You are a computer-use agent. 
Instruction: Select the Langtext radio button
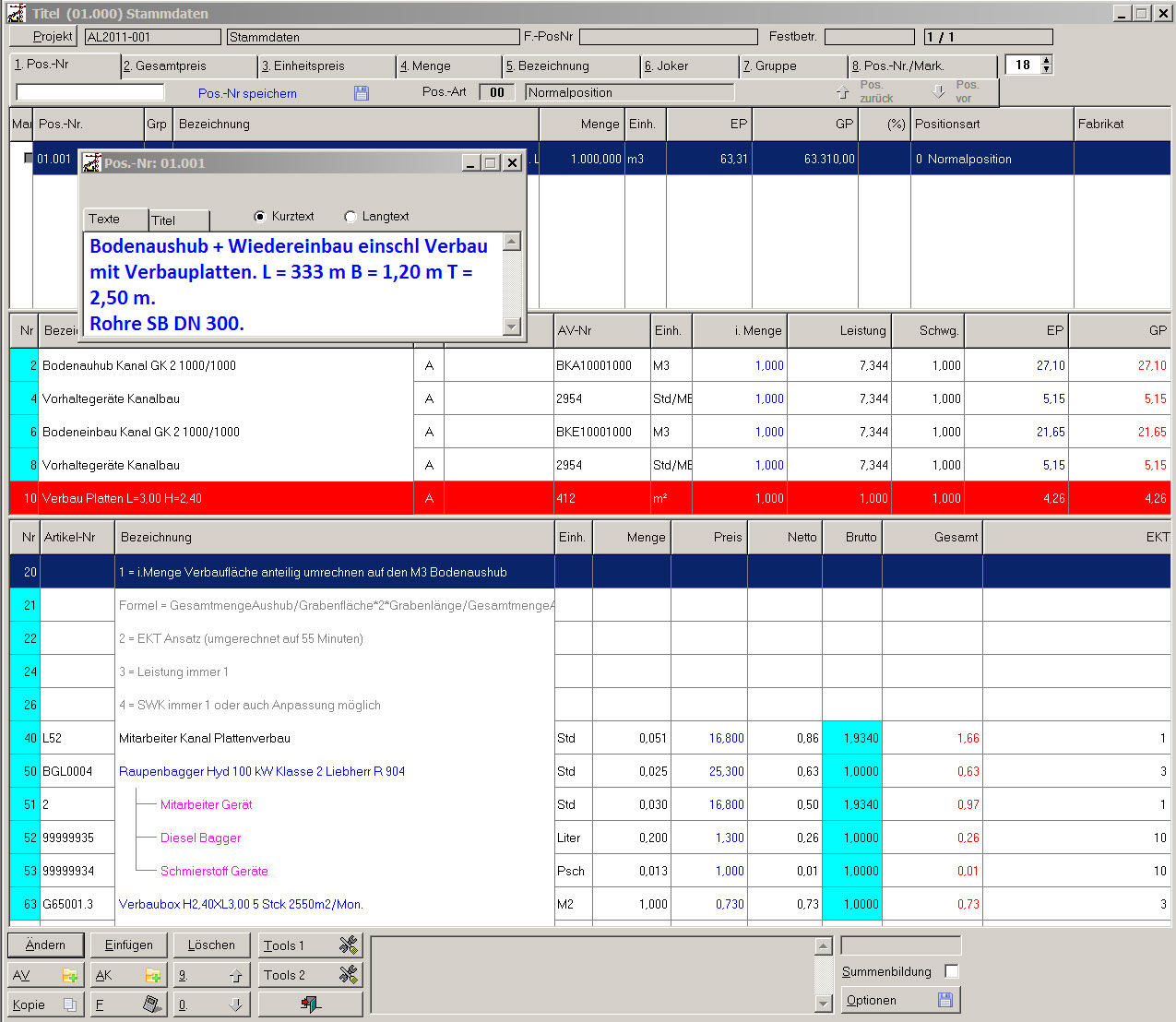pos(350,217)
